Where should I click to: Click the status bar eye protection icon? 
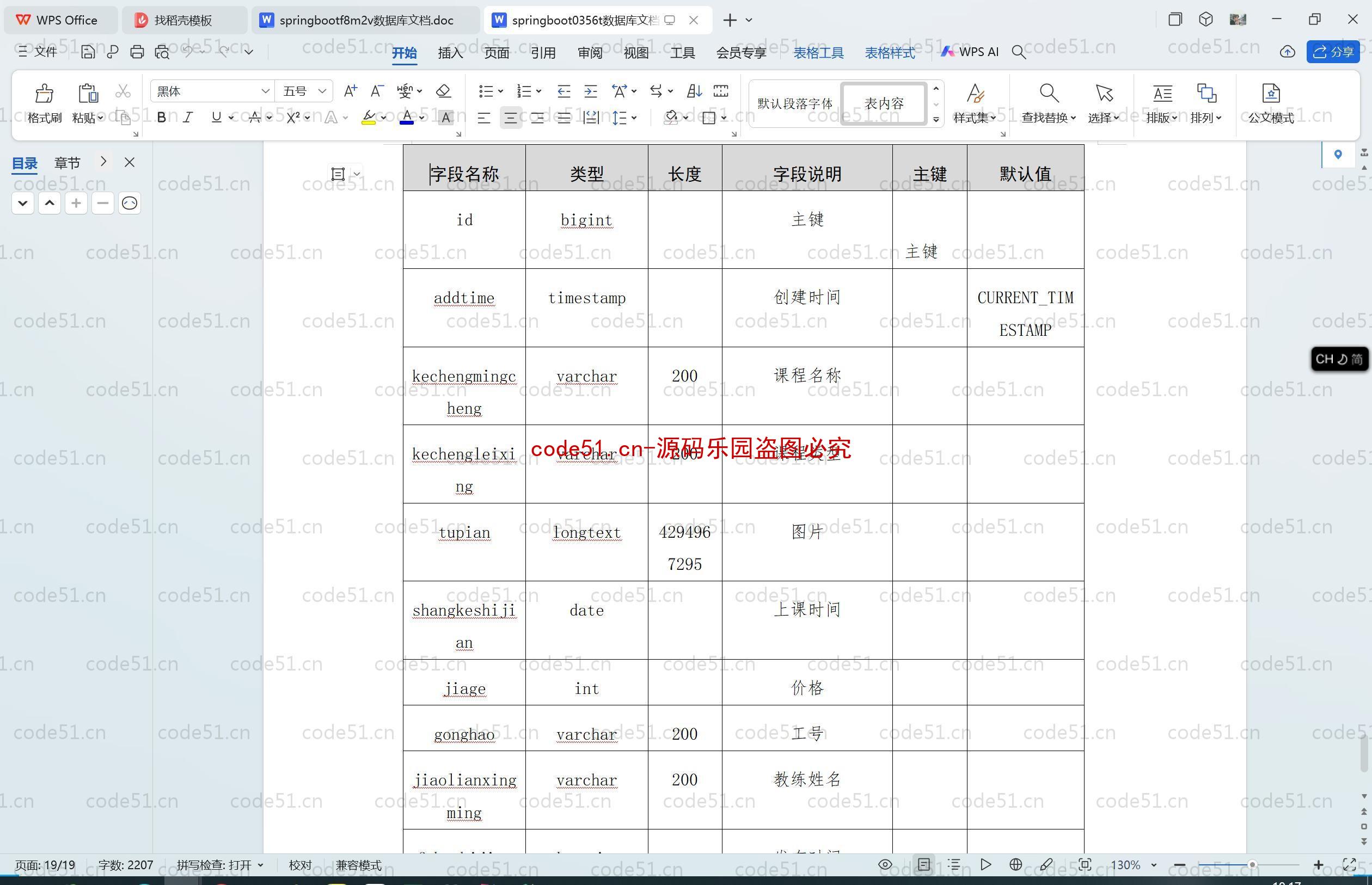(x=885, y=865)
